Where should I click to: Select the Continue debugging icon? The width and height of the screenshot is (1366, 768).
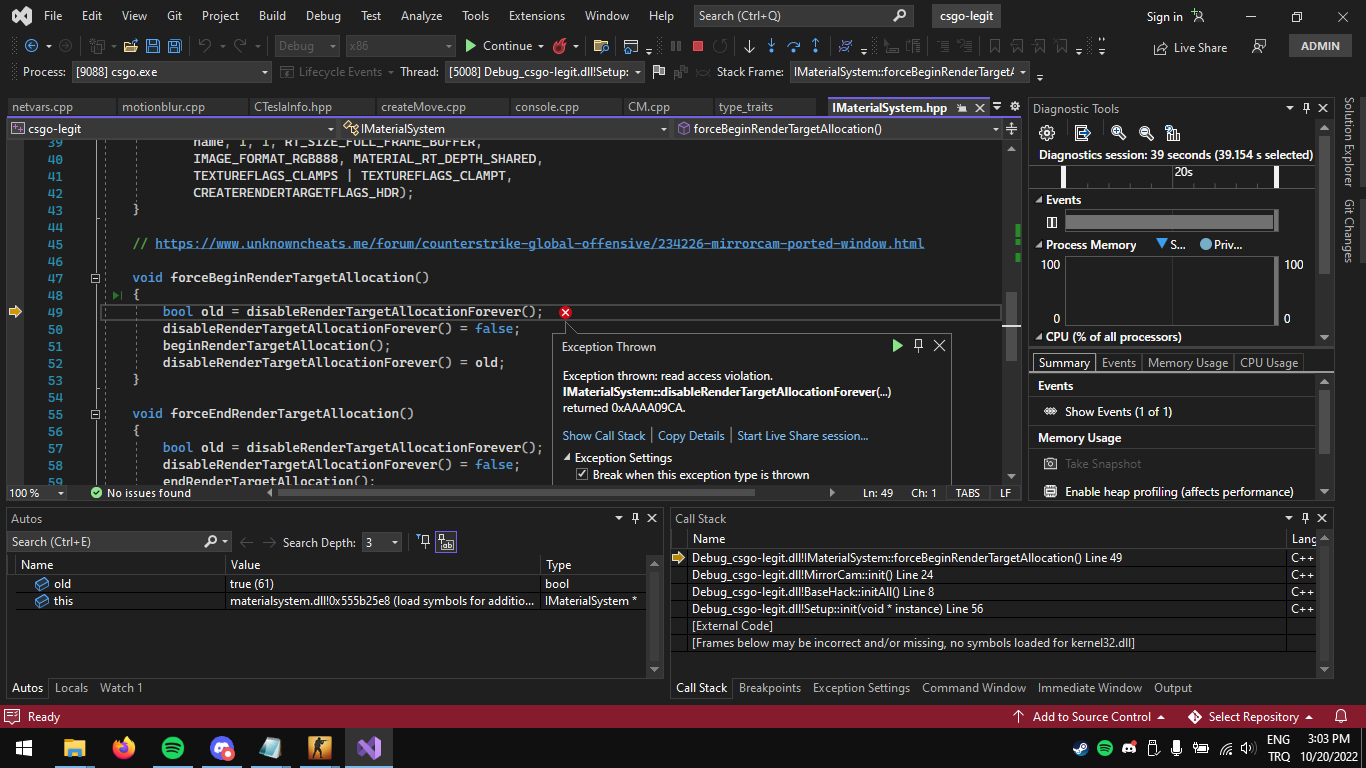tap(470, 46)
